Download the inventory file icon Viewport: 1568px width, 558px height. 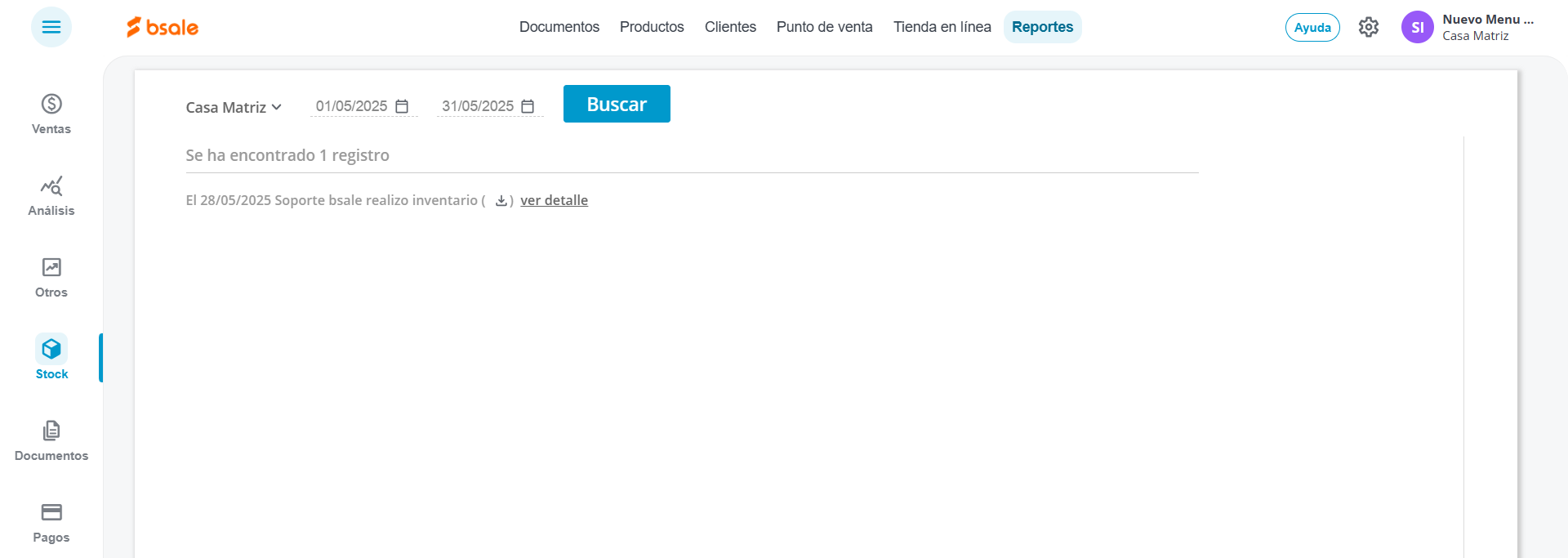pyautogui.click(x=501, y=201)
